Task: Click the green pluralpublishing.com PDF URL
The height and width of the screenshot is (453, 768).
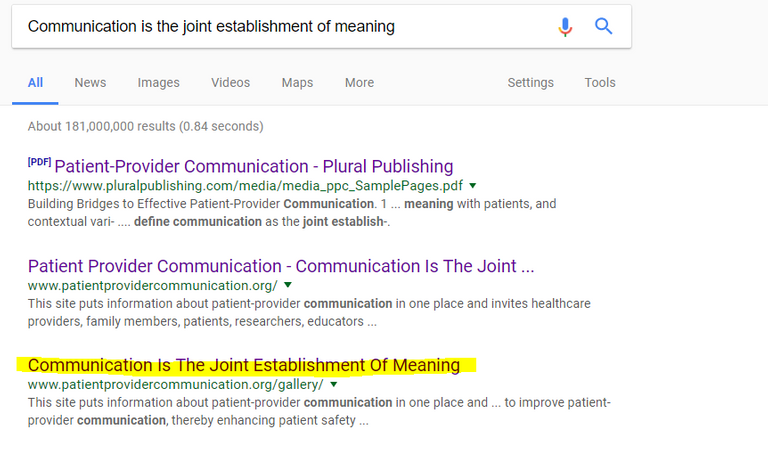Action: (245, 186)
